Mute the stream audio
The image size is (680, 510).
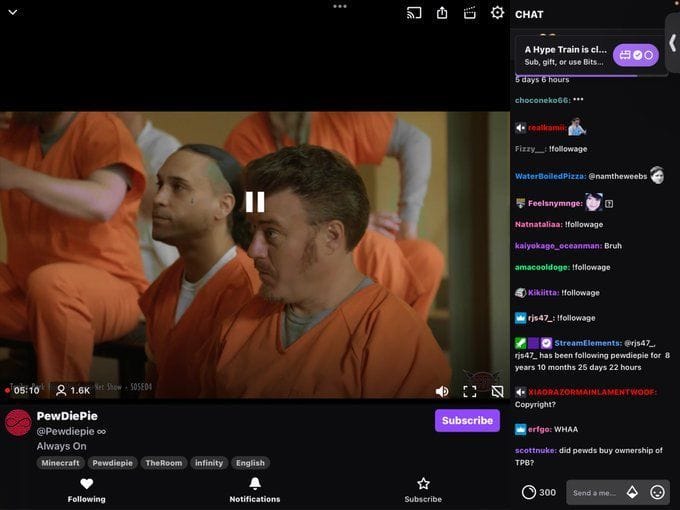442,391
